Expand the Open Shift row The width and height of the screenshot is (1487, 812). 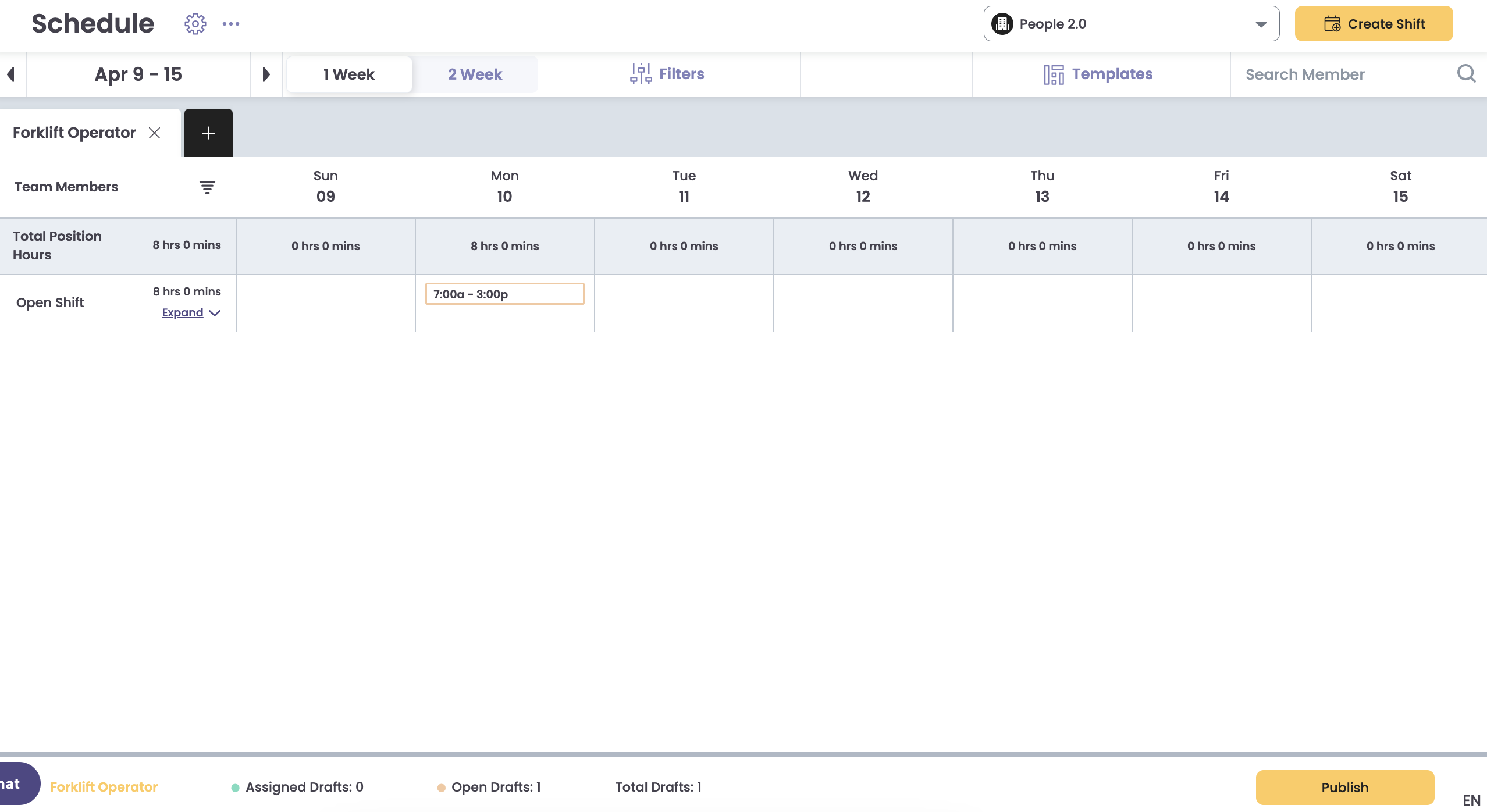pos(191,313)
